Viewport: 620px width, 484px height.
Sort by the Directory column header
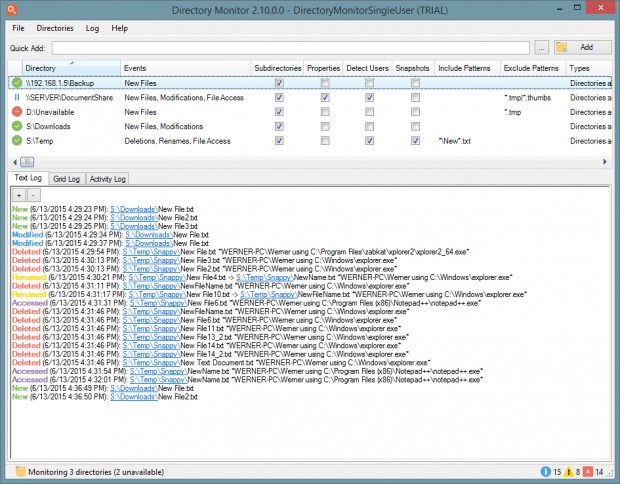coord(72,68)
